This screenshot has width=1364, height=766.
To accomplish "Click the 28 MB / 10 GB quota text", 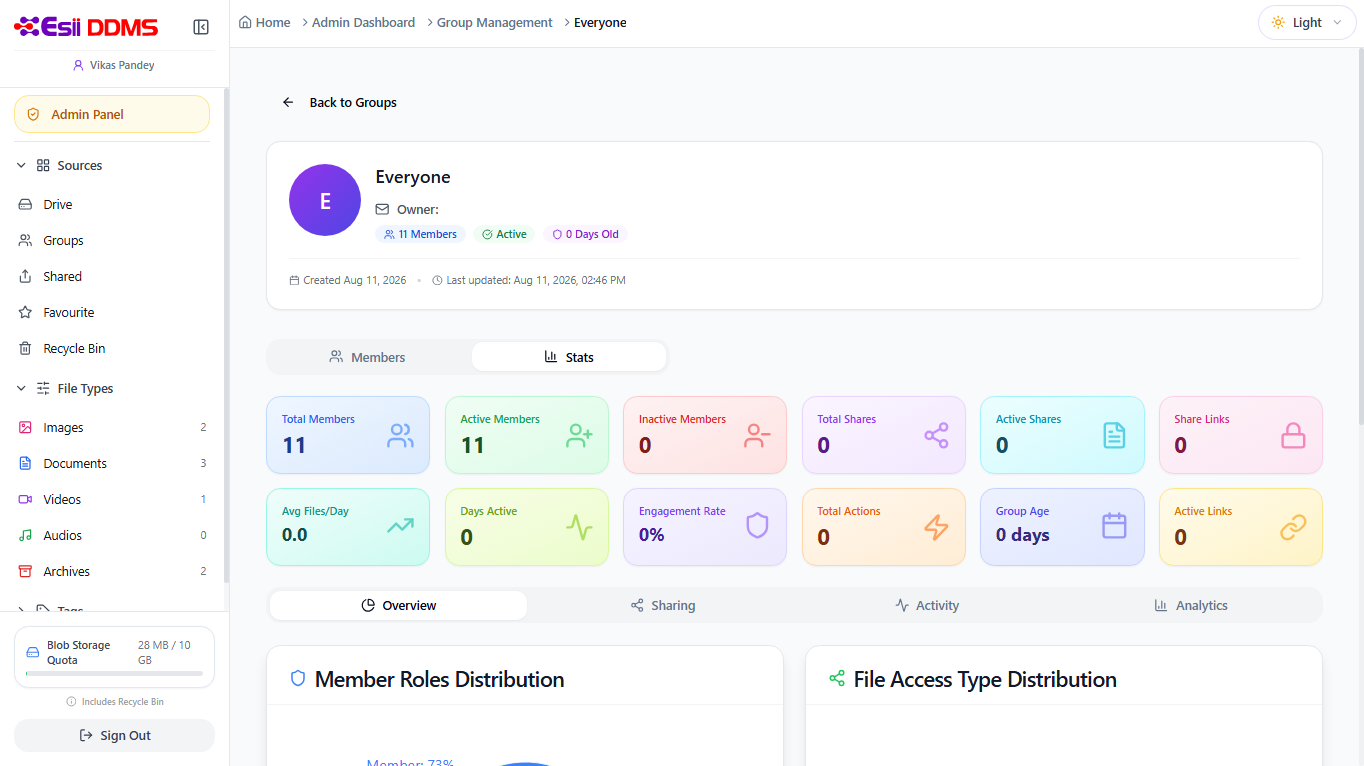I will [x=164, y=653].
